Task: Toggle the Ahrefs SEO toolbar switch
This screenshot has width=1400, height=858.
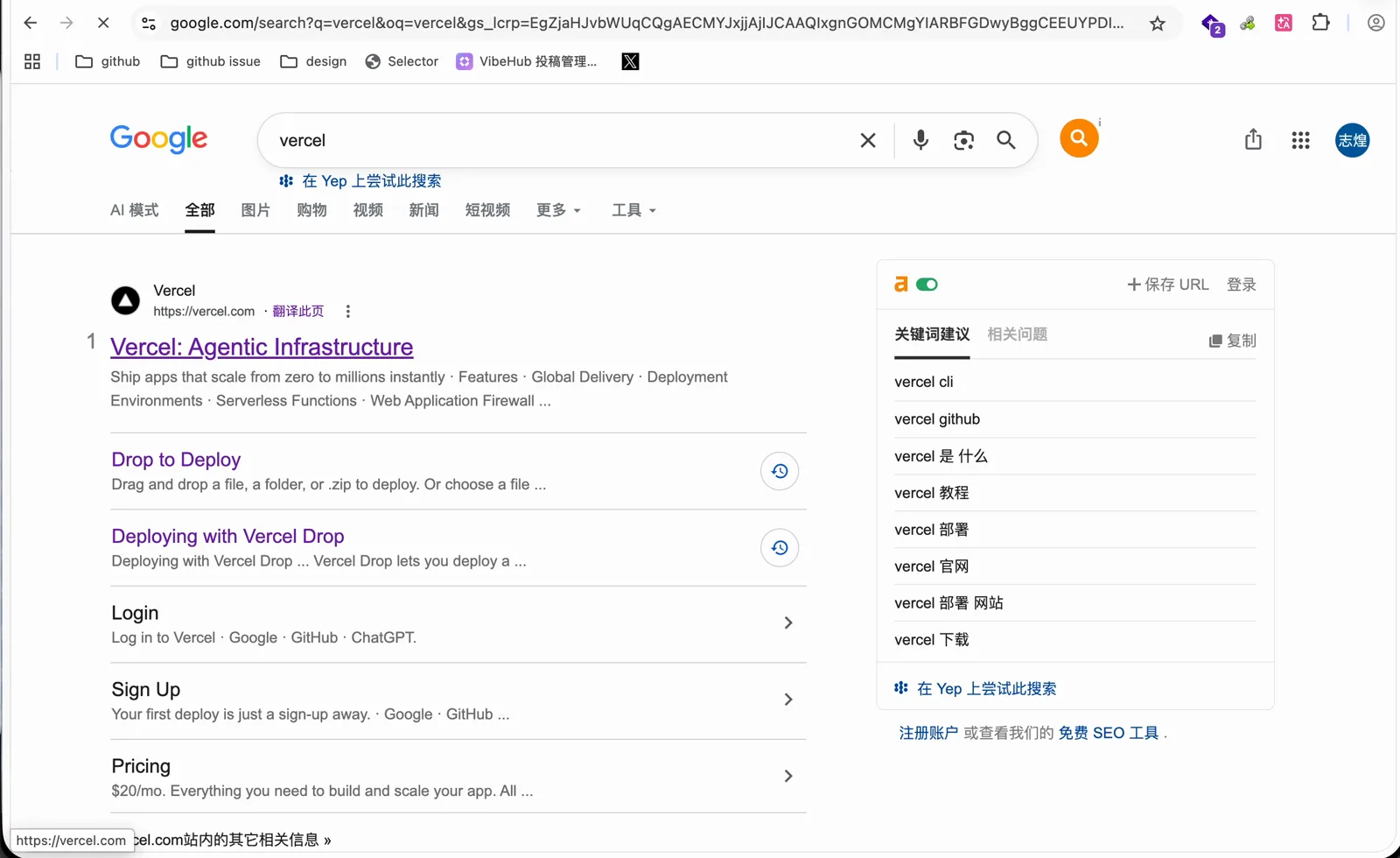Action: click(927, 285)
